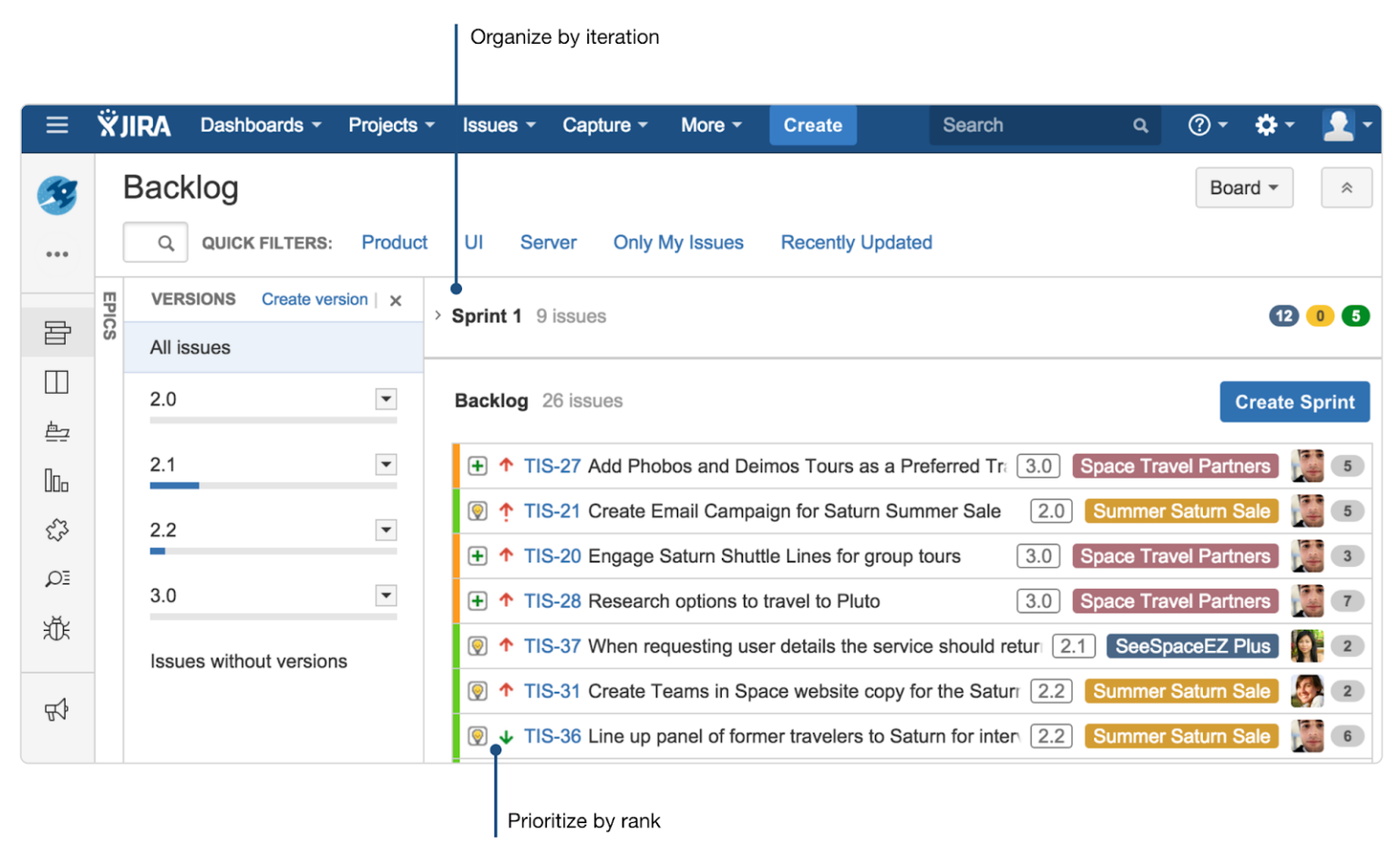The width and height of the screenshot is (1400, 845).
Task: Click the backlog icon in sidebar
Action: point(57,333)
